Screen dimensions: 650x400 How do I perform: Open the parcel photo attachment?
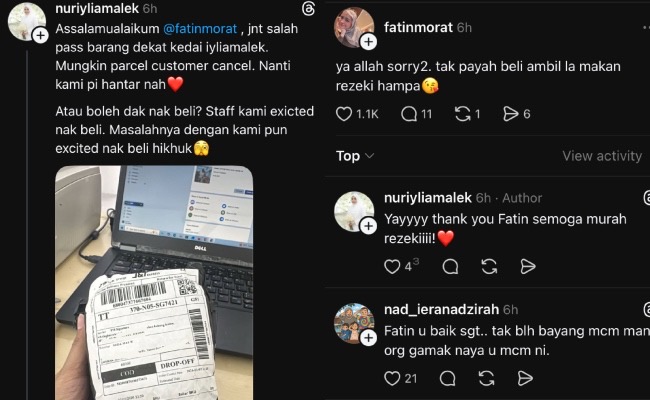point(154,283)
